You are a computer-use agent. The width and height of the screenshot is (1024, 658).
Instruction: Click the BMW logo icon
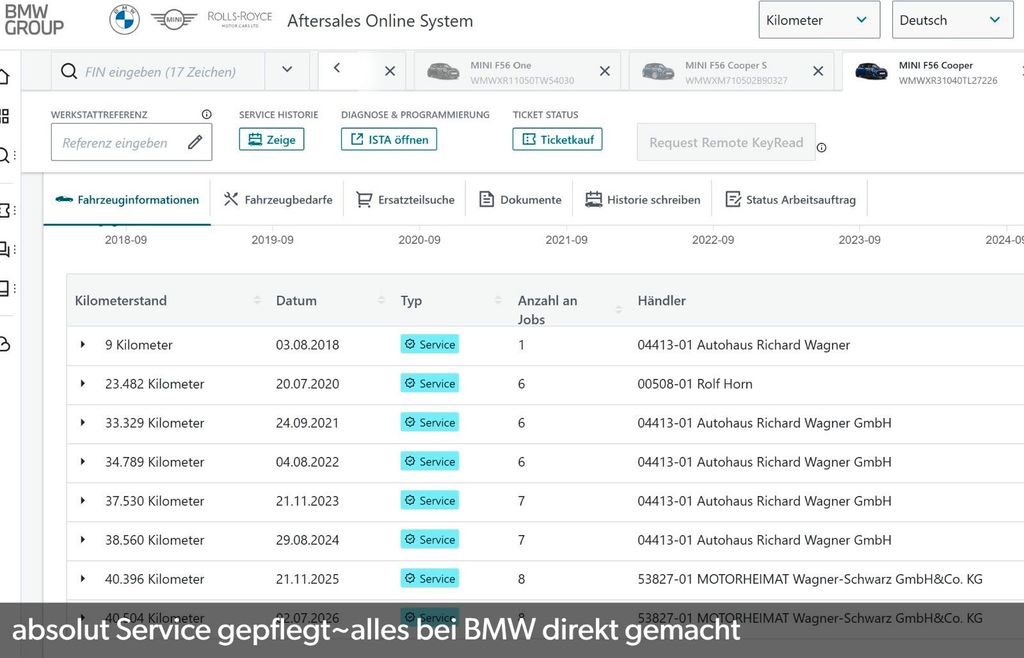124,20
